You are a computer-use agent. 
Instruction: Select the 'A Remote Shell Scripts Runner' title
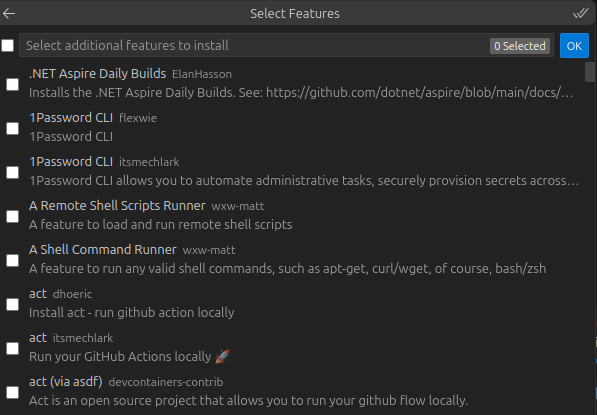pos(117,206)
